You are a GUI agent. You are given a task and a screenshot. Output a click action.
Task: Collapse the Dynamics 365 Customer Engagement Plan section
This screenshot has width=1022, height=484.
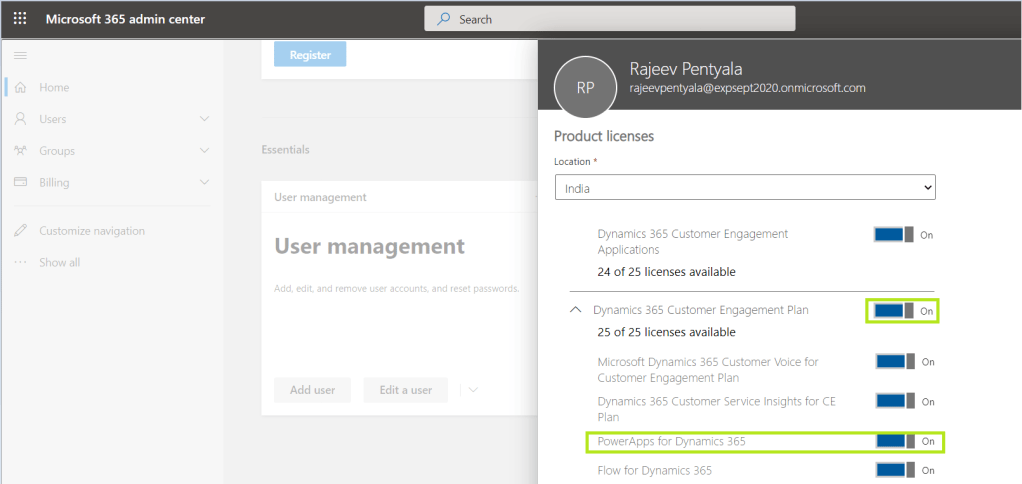coord(575,310)
